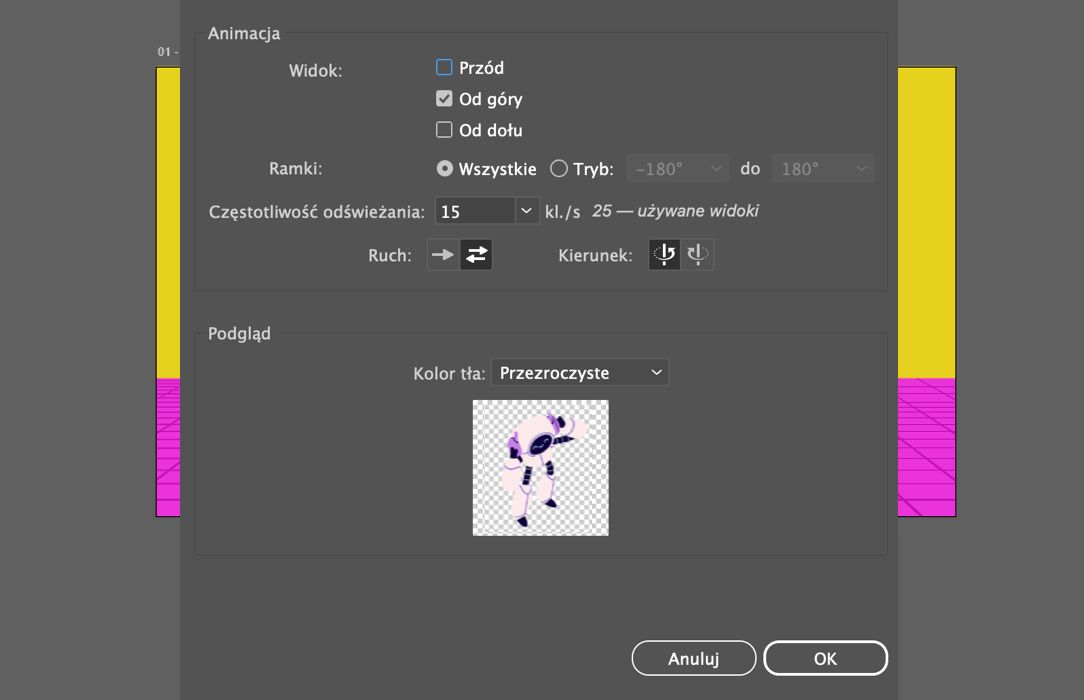Viewport: 1084px width, 700px height.
Task: Confirm the dialog with OK
Action: click(x=825, y=658)
